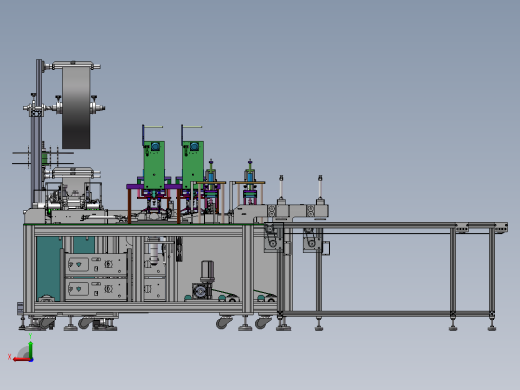Select the right pneumatic cylinder above the conveyor
This screenshot has height=390, width=520.
coord(320,190)
